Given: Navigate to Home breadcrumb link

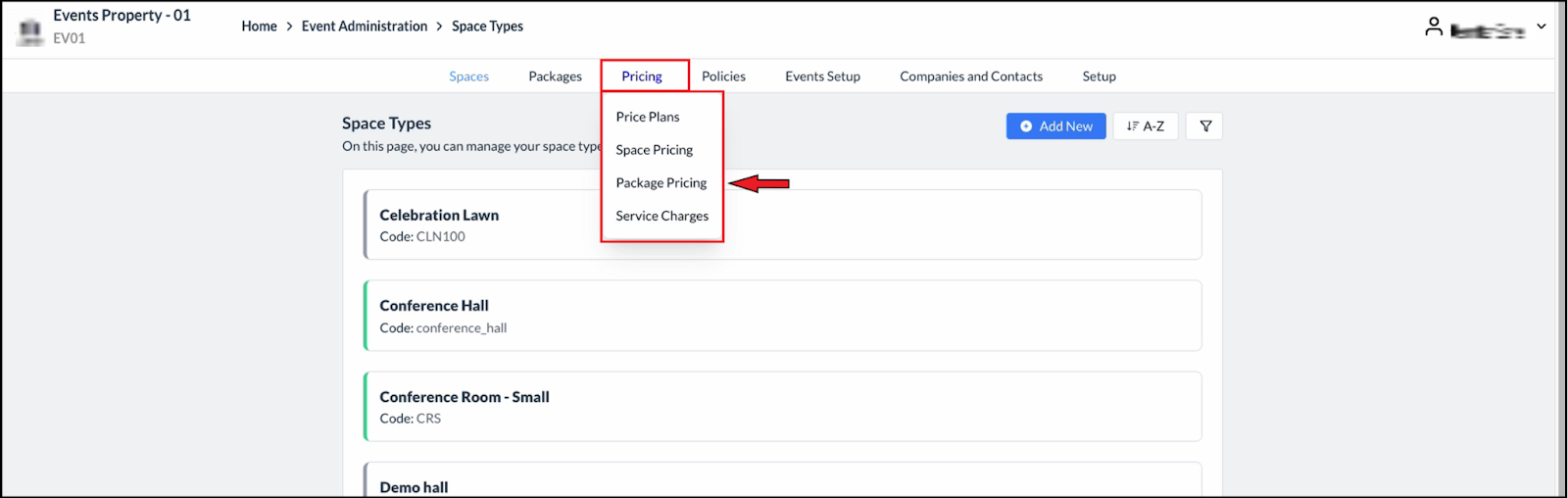Looking at the screenshot, I should pos(259,26).
